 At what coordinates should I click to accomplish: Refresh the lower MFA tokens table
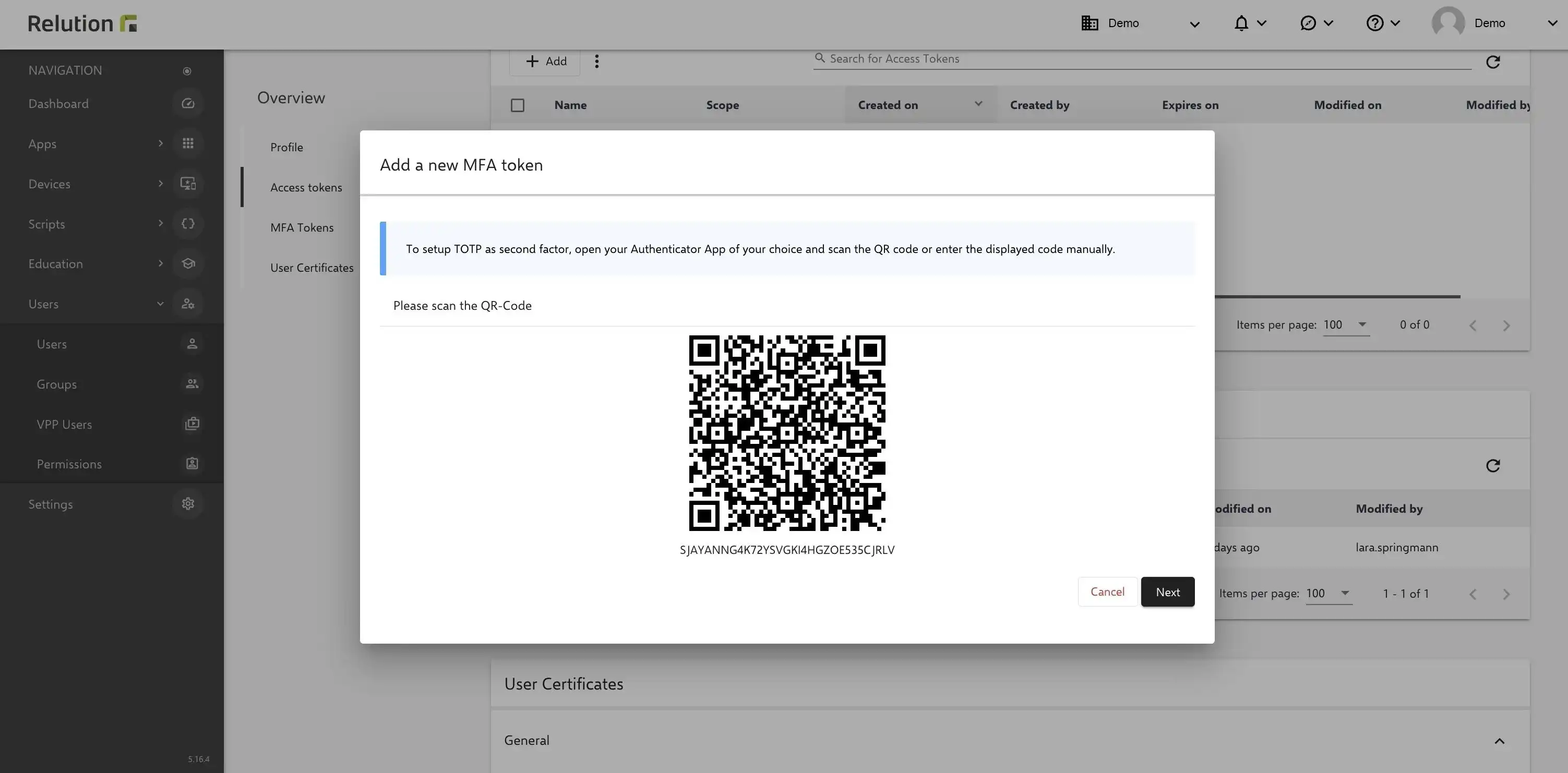click(1492, 466)
